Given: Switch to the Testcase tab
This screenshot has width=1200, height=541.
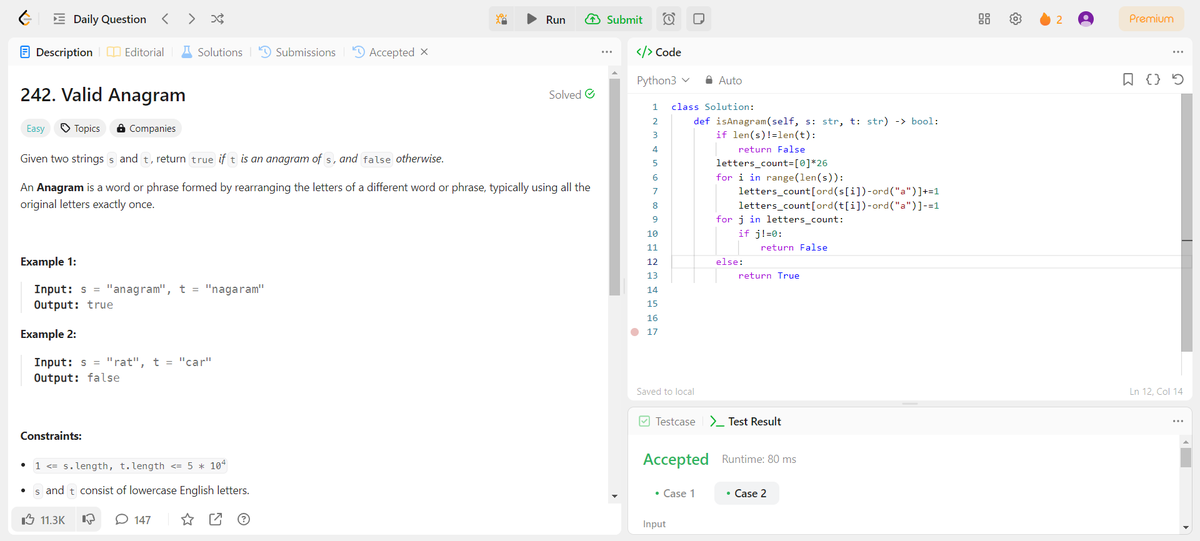Looking at the screenshot, I should pyautogui.click(x=667, y=421).
